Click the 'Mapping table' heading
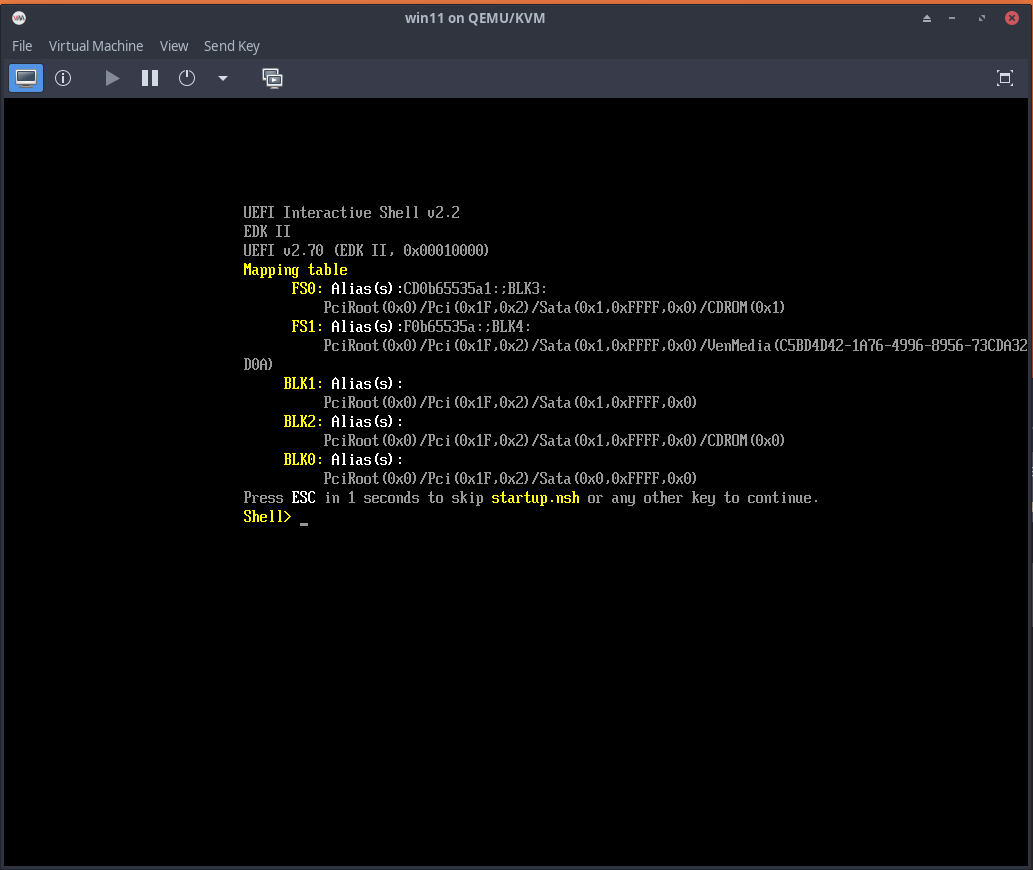The height and width of the screenshot is (870, 1033). (x=295, y=270)
